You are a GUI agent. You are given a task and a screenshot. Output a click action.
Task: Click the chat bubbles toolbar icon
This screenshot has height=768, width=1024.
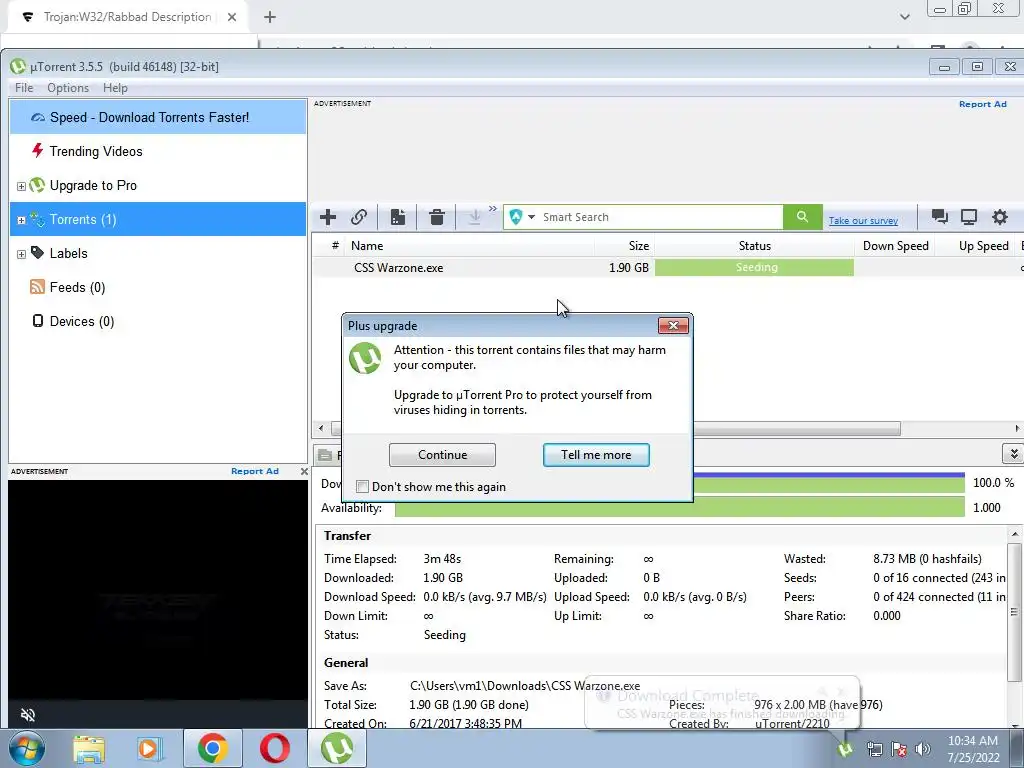pos(940,217)
